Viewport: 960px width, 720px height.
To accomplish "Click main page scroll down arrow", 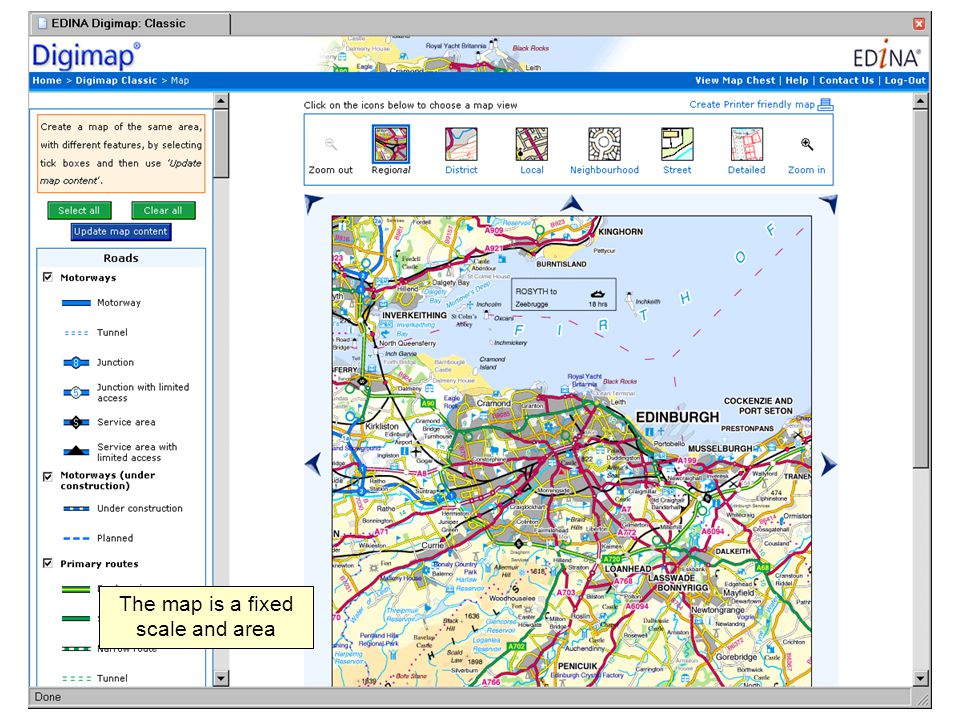I will tap(920, 678).
